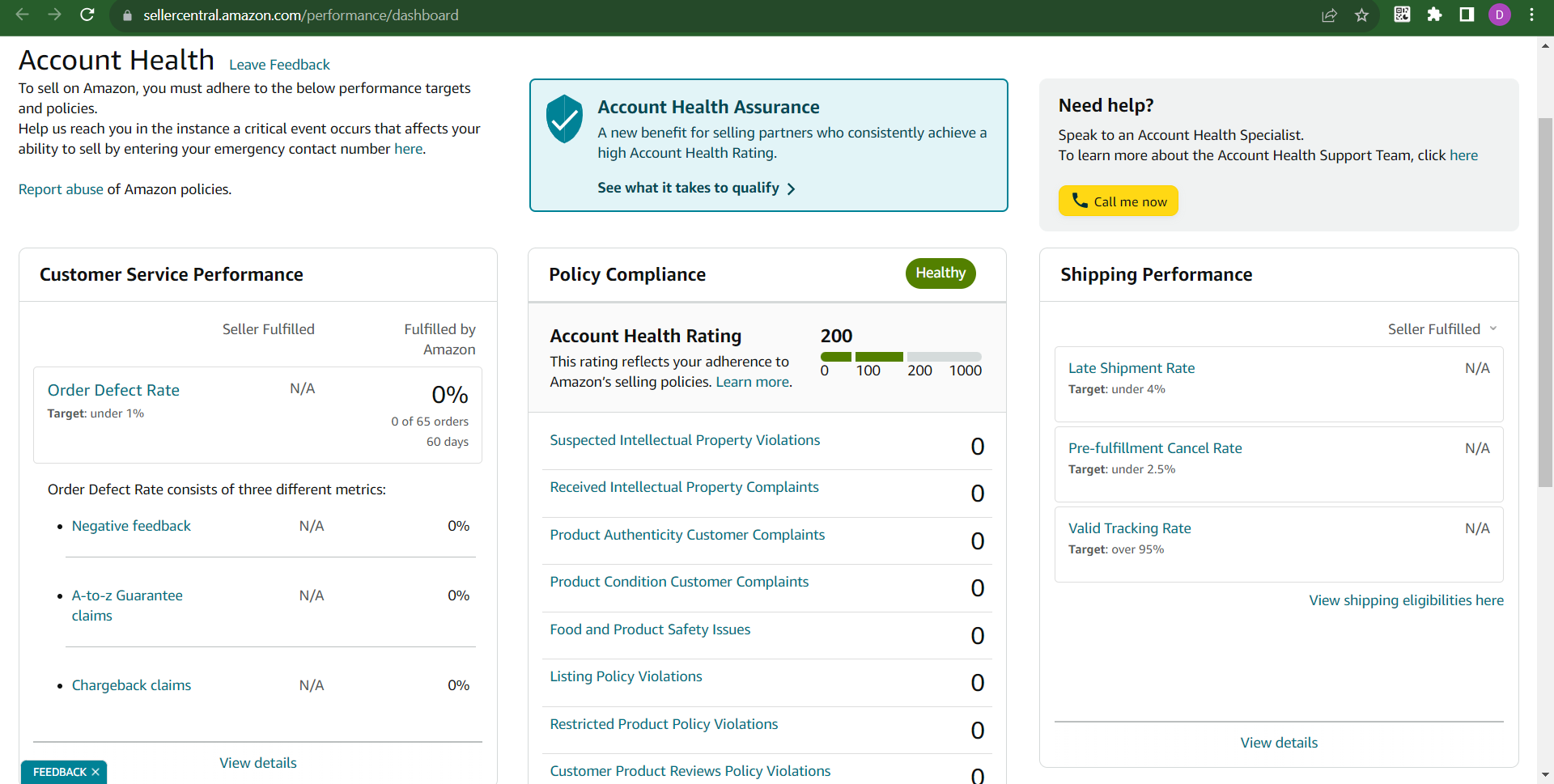Click the scrollbar down arrow
Image resolution: width=1554 pixels, height=784 pixels.
pos(1545,775)
